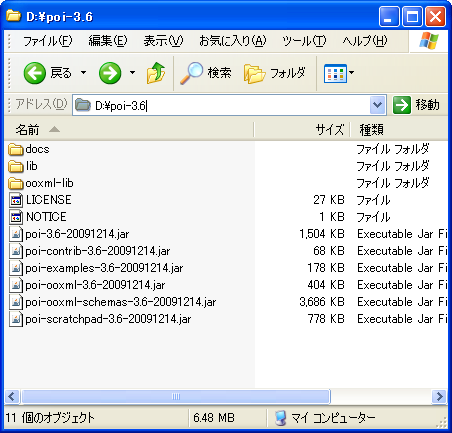
Task: Click the docs folder name
Action: (x=37, y=149)
